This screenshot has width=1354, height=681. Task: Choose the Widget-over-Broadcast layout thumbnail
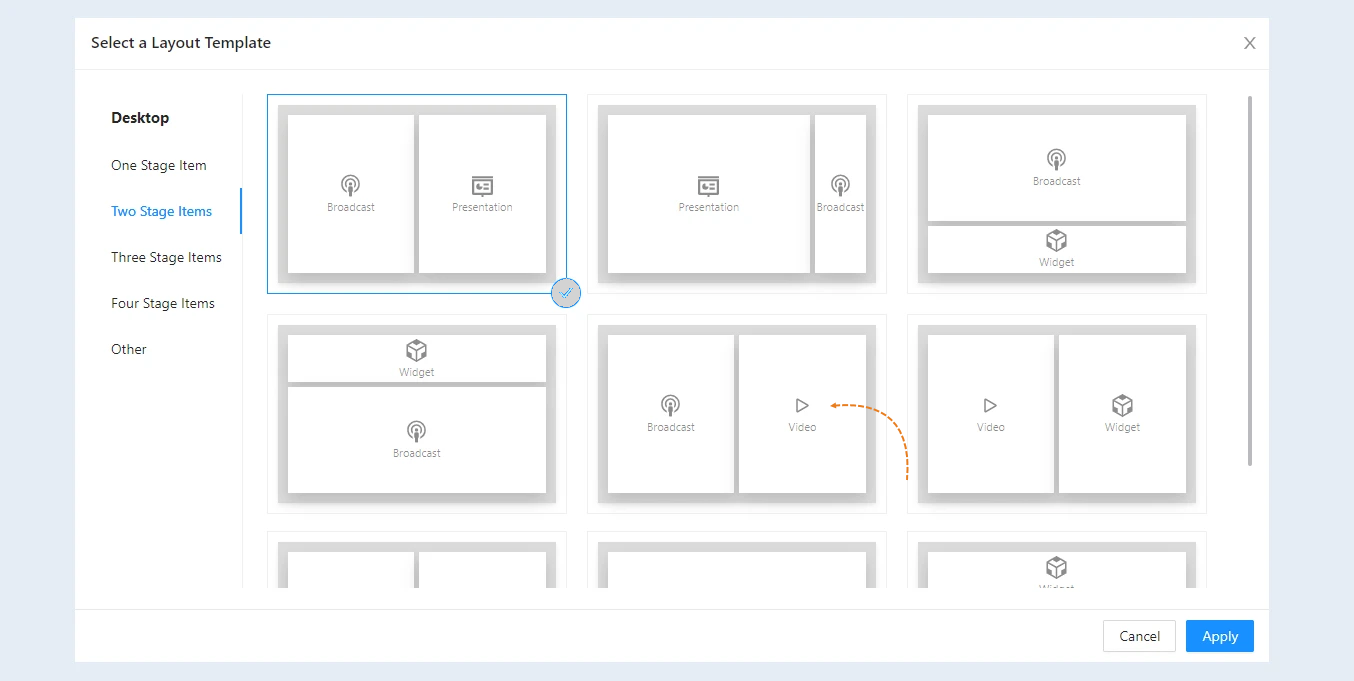click(417, 414)
